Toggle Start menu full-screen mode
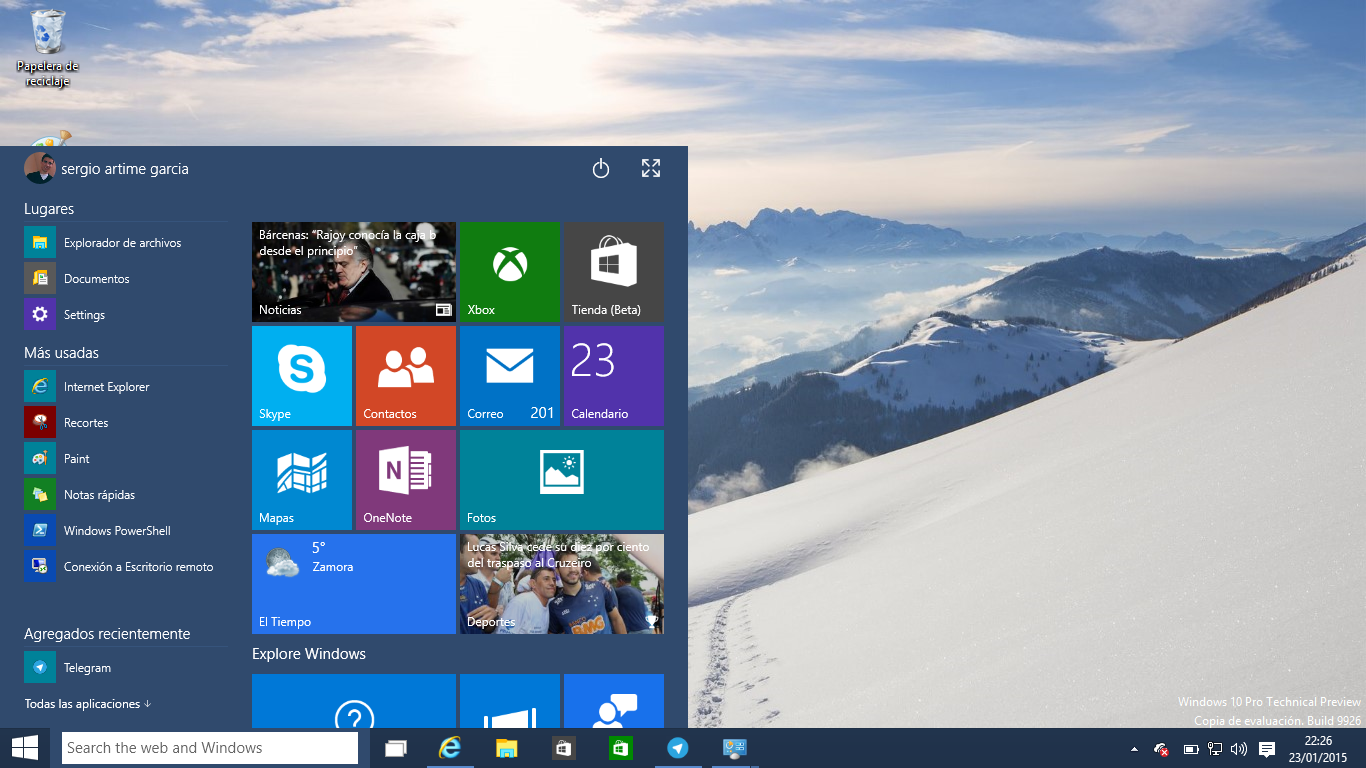 tap(650, 168)
